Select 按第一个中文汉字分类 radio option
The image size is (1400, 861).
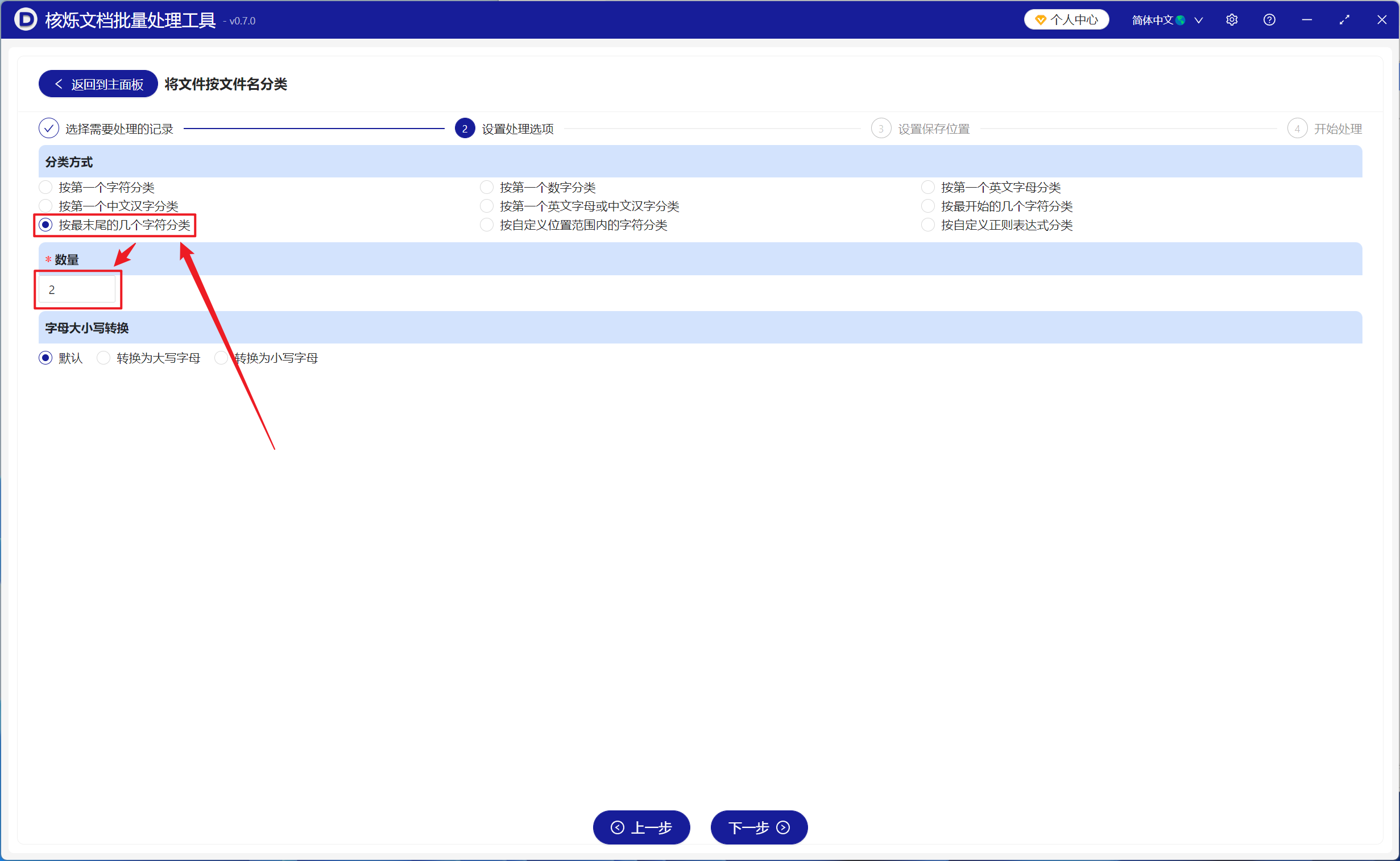pos(45,206)
